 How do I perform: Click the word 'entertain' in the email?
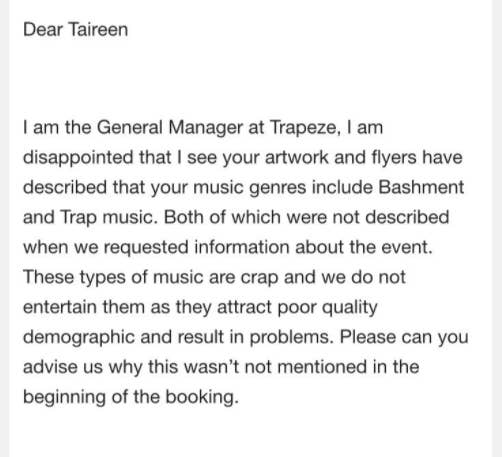[60, 307]
